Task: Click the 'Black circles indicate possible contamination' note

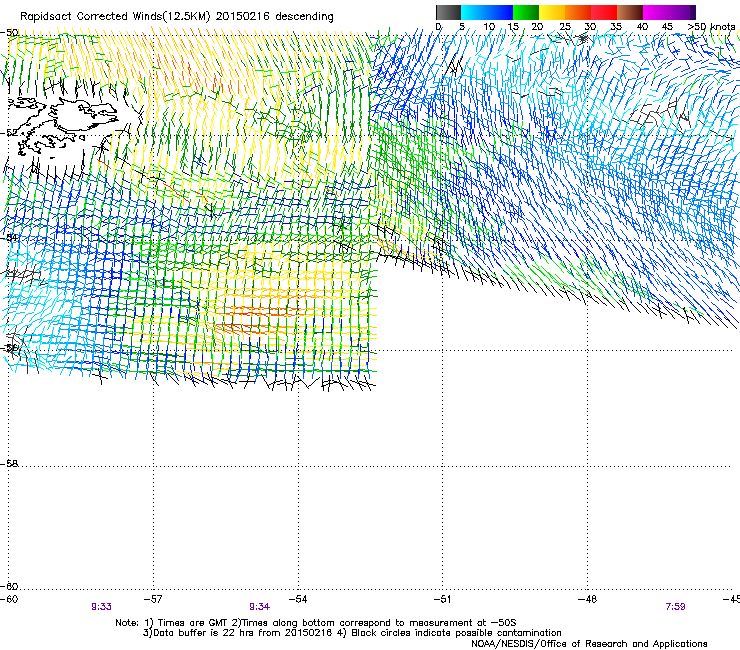Action: (x=456, y=633)
